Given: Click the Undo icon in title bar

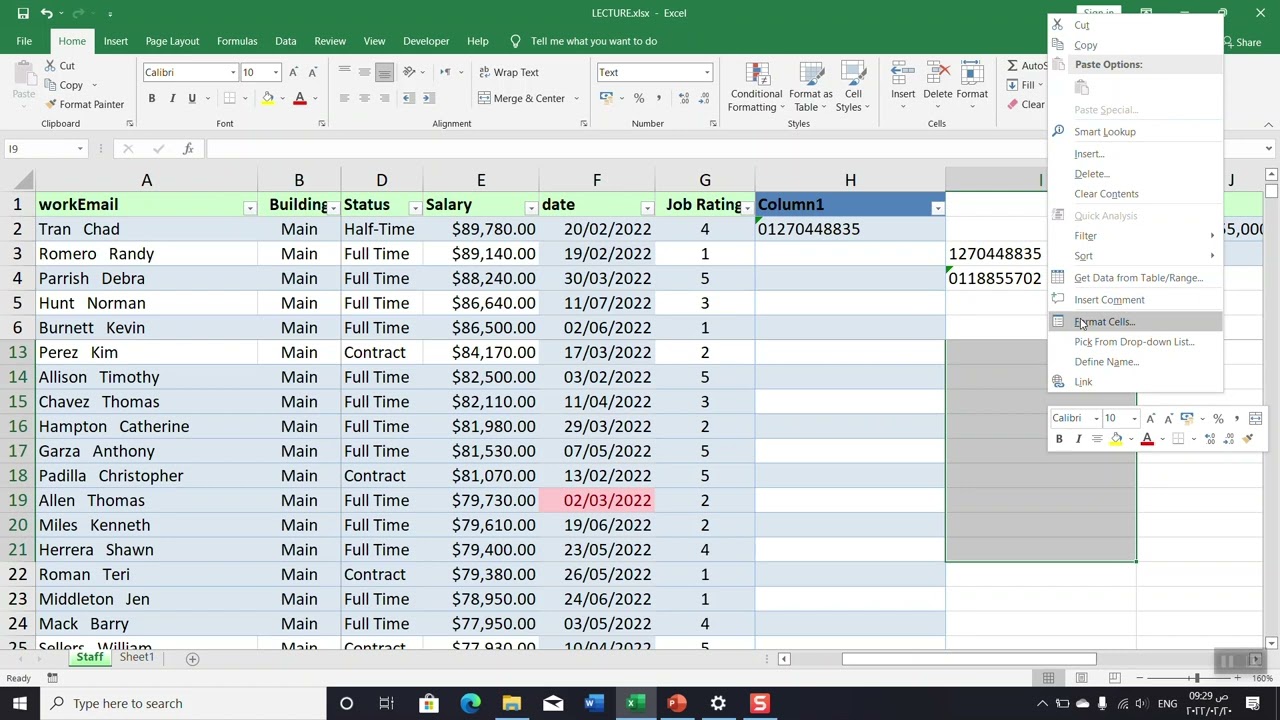Looking at the screenshot, I should [x=46, y=13].
